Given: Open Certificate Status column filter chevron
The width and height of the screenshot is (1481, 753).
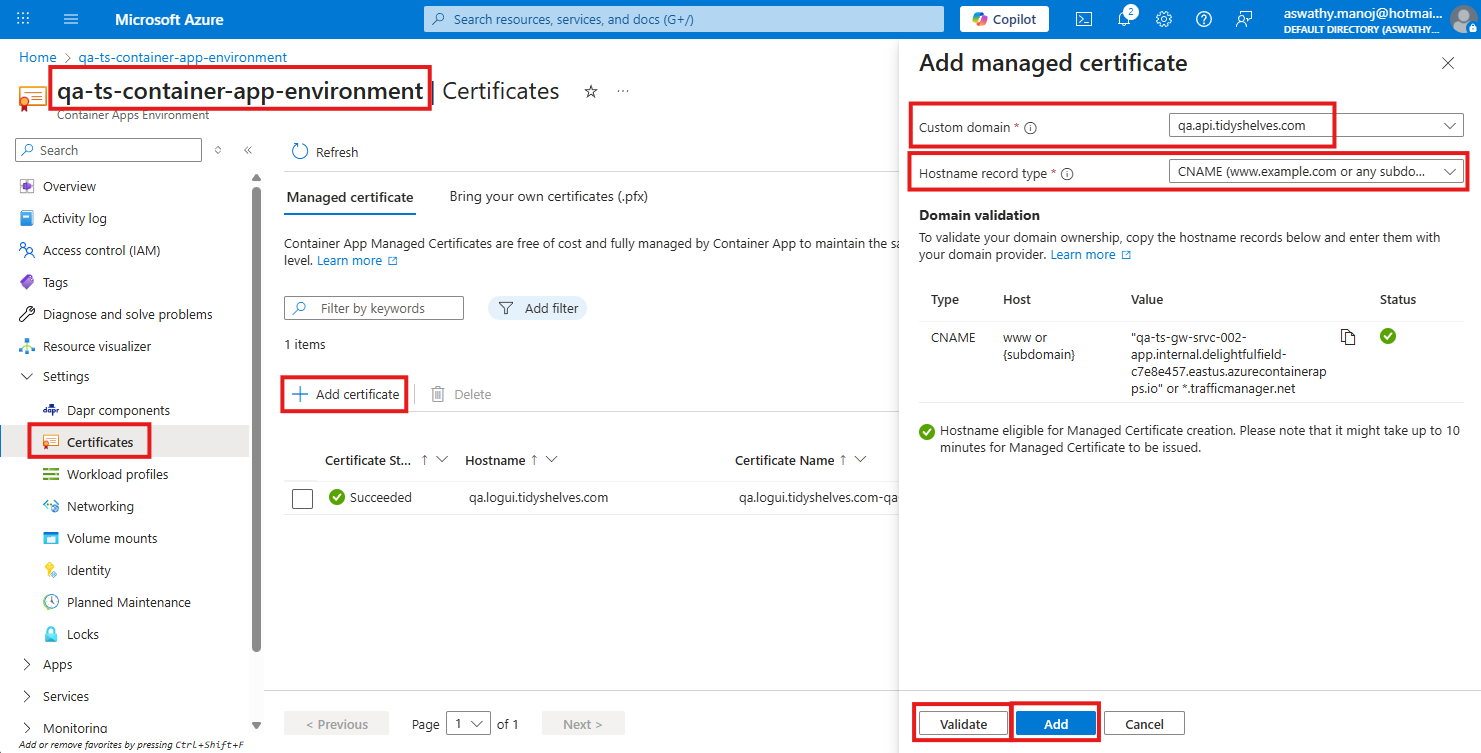Looking at the screenshot, I should pyautogui.click(x=442, y=460).
